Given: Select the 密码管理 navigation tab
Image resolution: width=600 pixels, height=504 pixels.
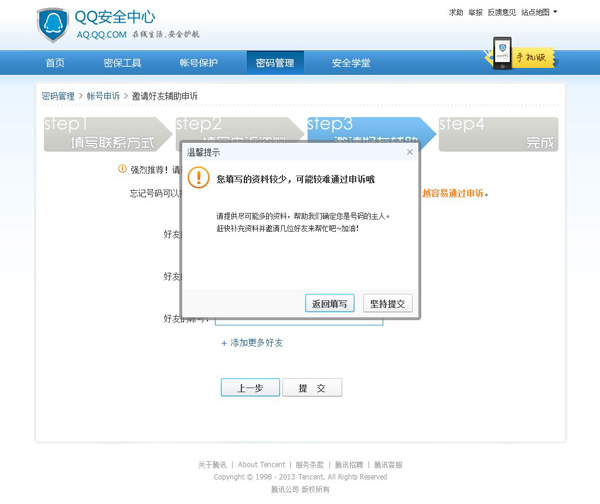Looking at the screenshot, I should 275,63.
